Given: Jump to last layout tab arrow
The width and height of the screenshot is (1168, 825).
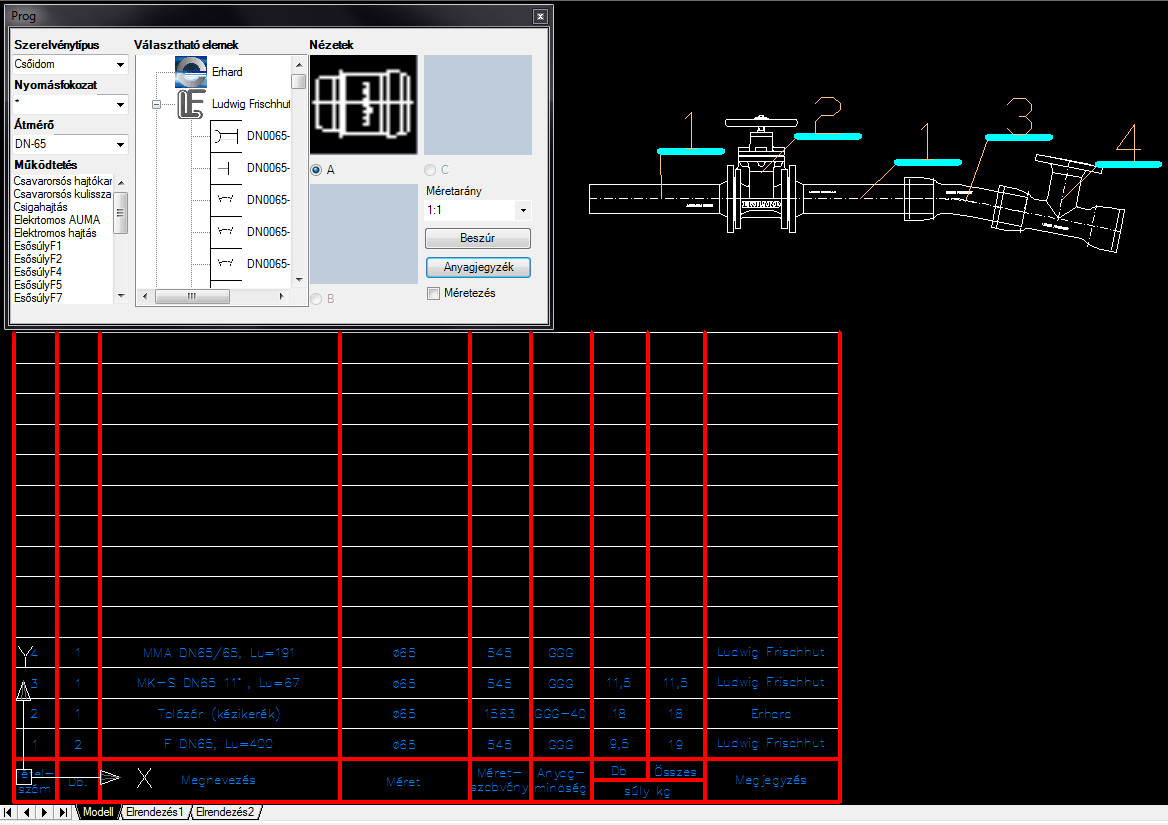Looking at the screenshot, I should pyautogui.click(x=64, y=812).
